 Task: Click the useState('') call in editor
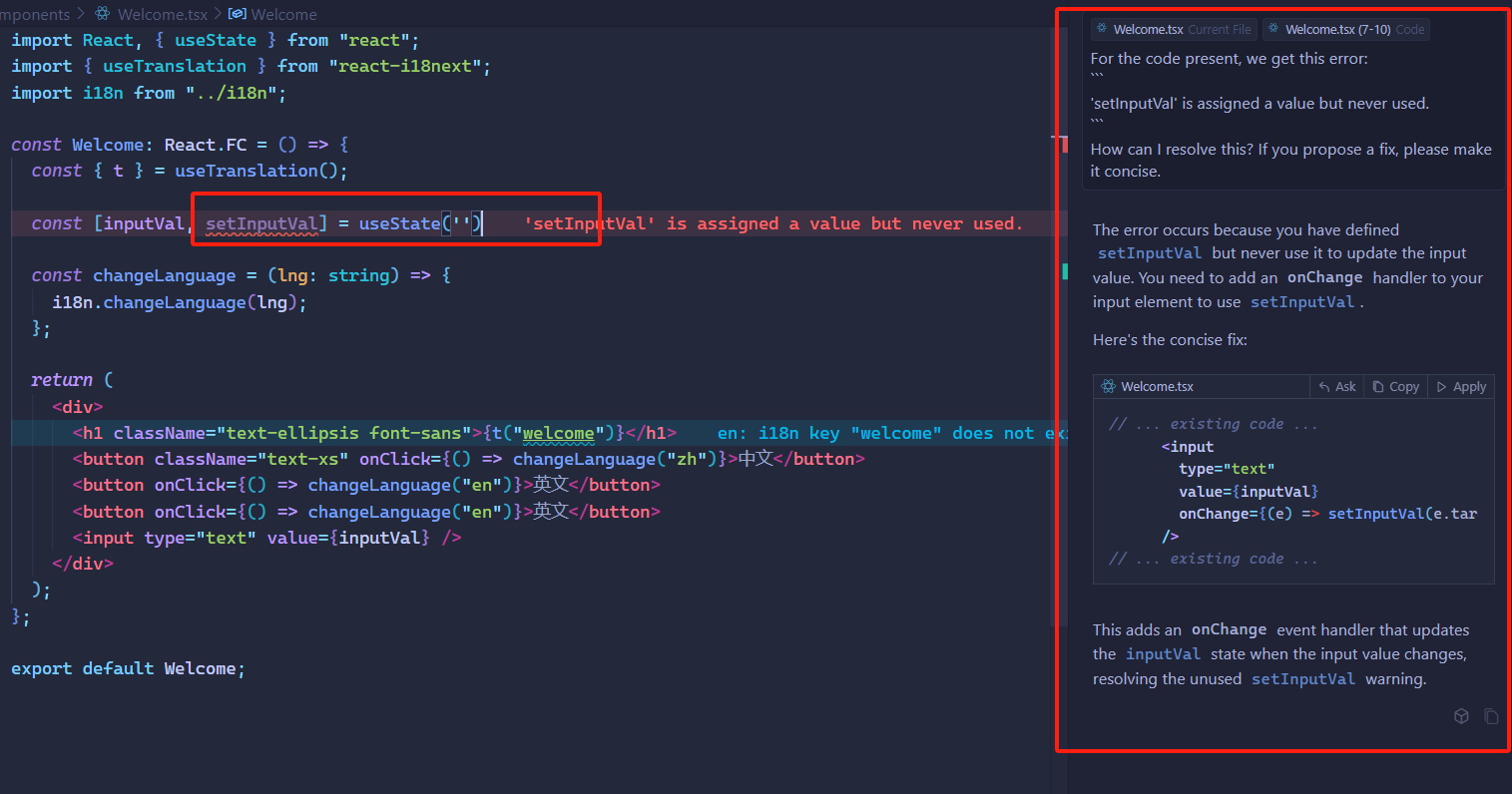point(420,223)
